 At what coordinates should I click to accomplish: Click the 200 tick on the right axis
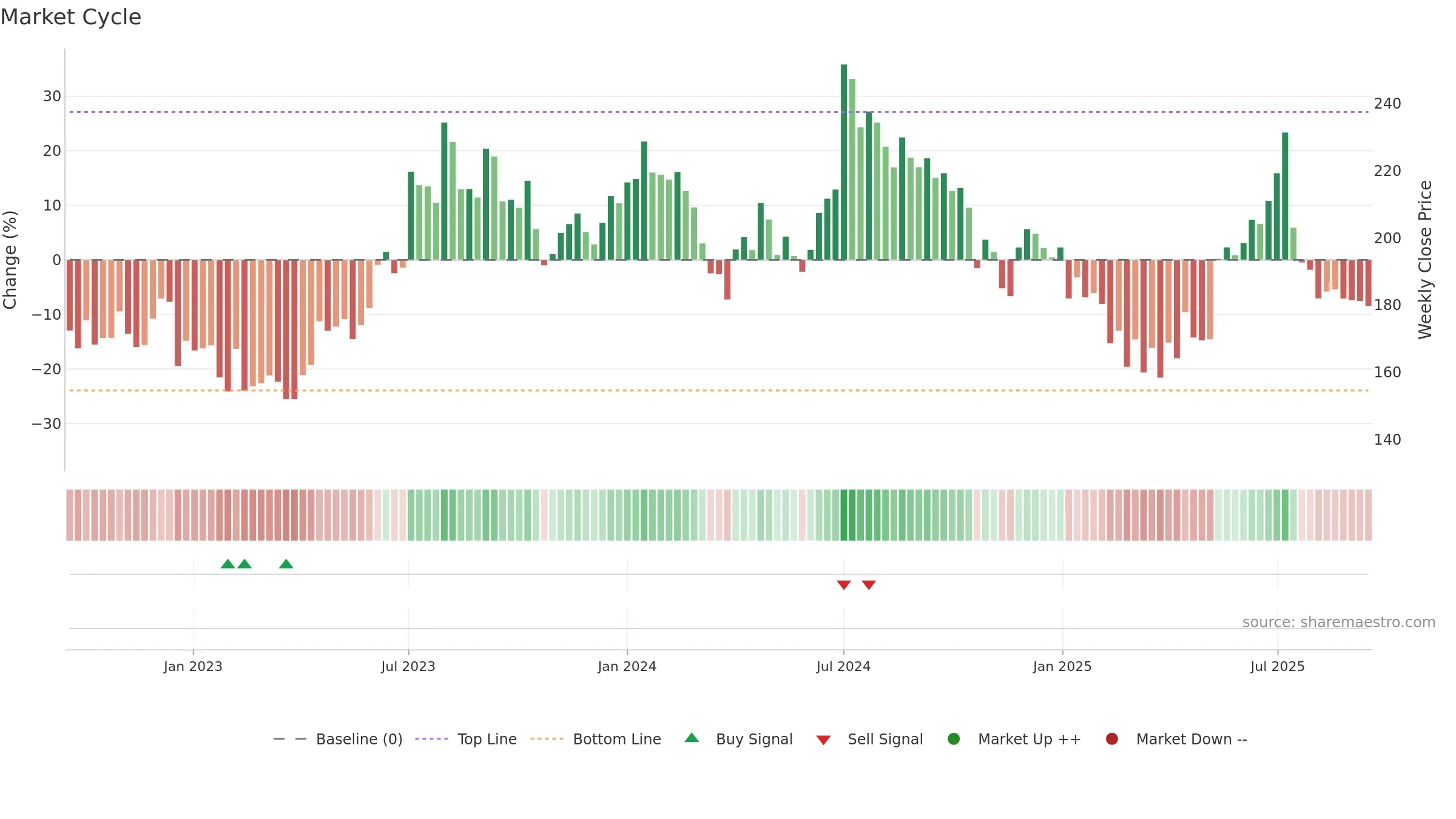click(1387, 238)
